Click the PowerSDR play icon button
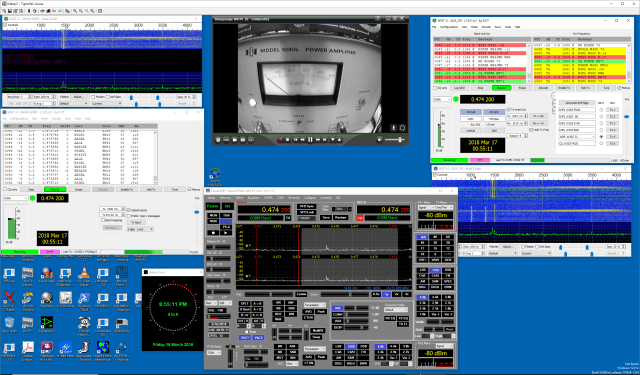This screenshot has width=640, height=375. point(225,233)
